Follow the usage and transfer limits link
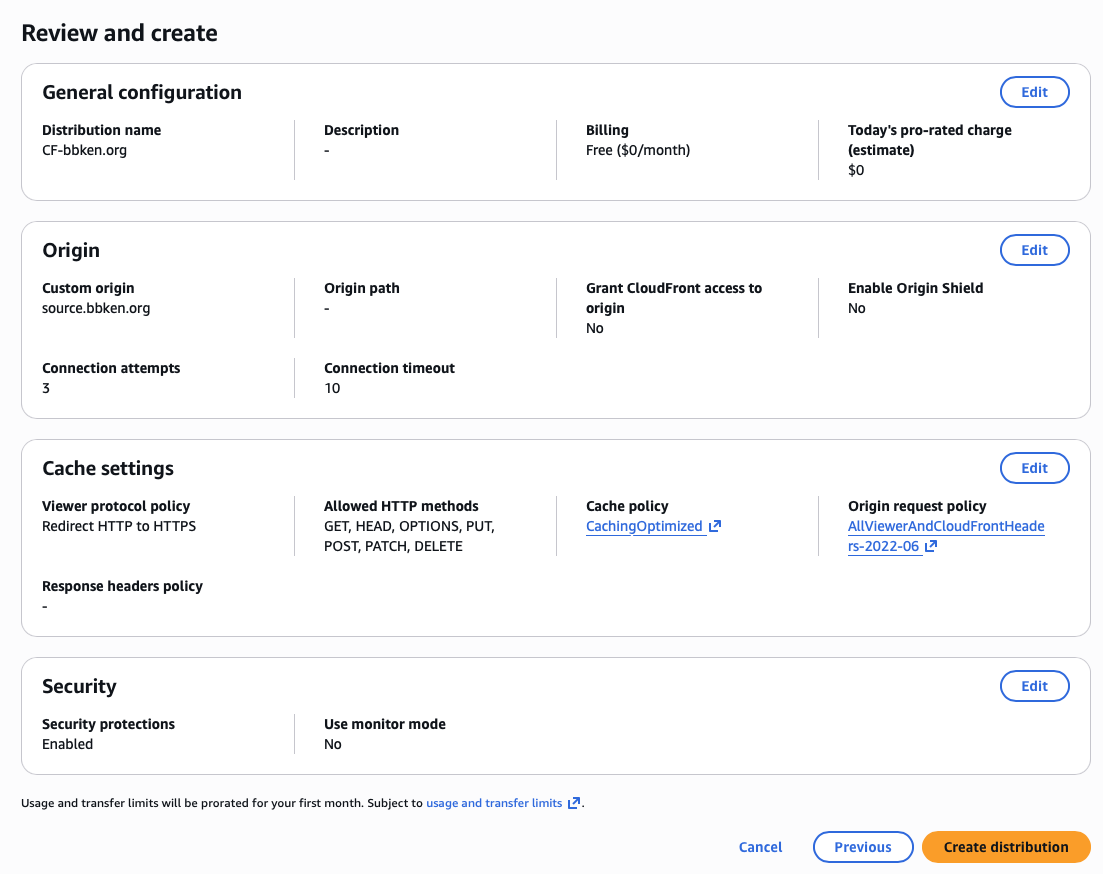Screen dimensions: 1103x874 point(494,803)
